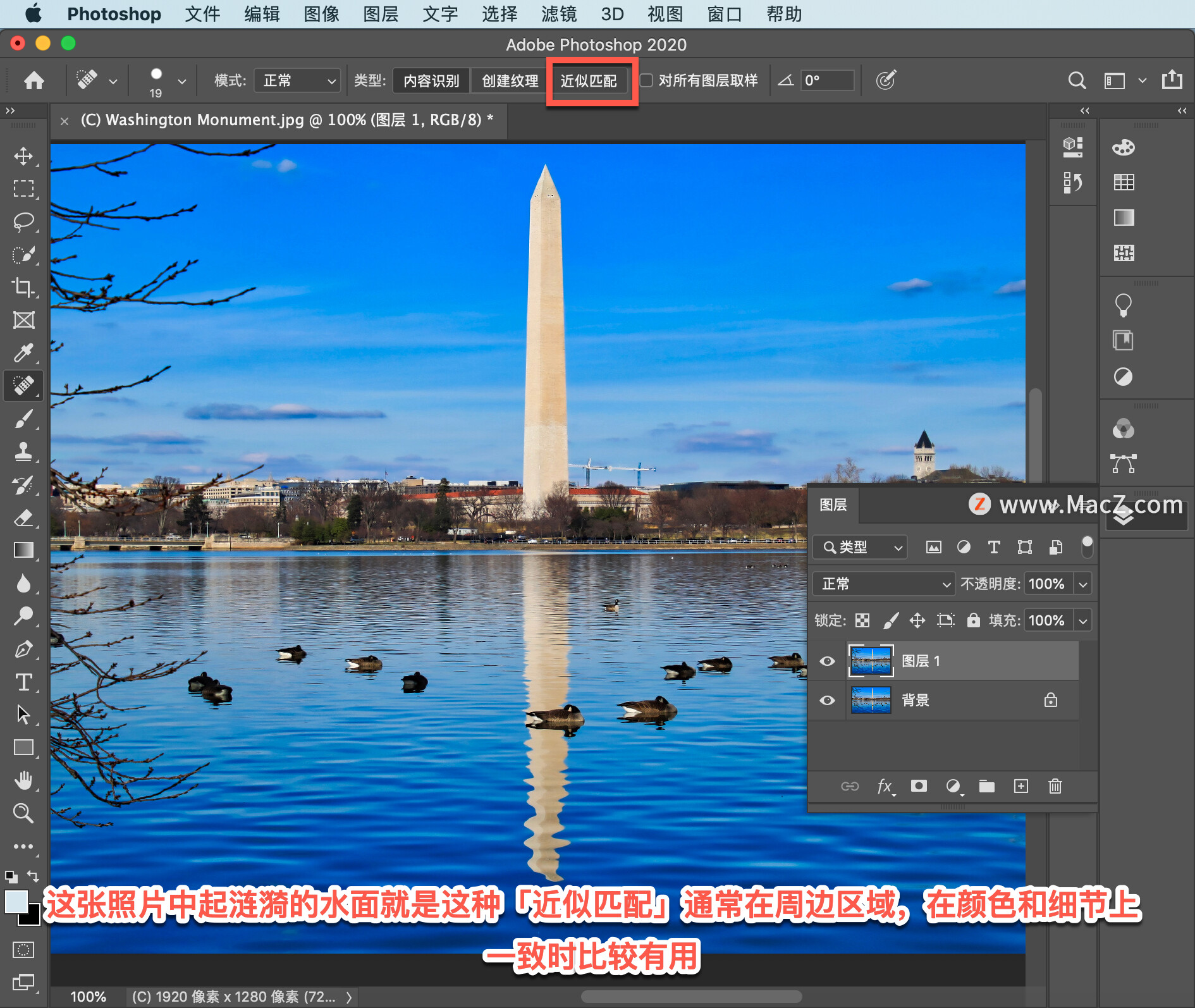Screen dimensions: 1195x1008
Task: Click the 内容识别 type button
Action: pyautogui.click(x=431, y=81)
